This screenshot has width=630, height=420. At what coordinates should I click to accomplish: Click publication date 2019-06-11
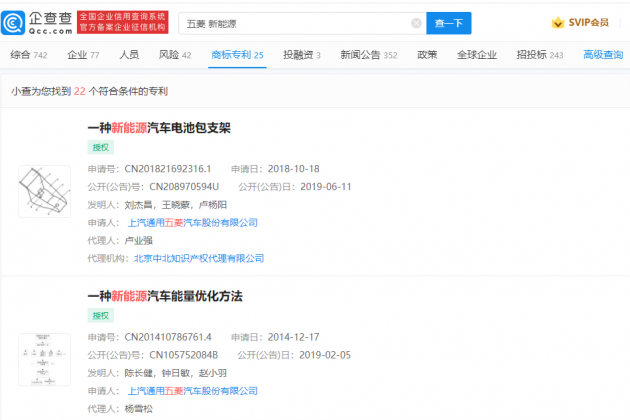point(326,187)
